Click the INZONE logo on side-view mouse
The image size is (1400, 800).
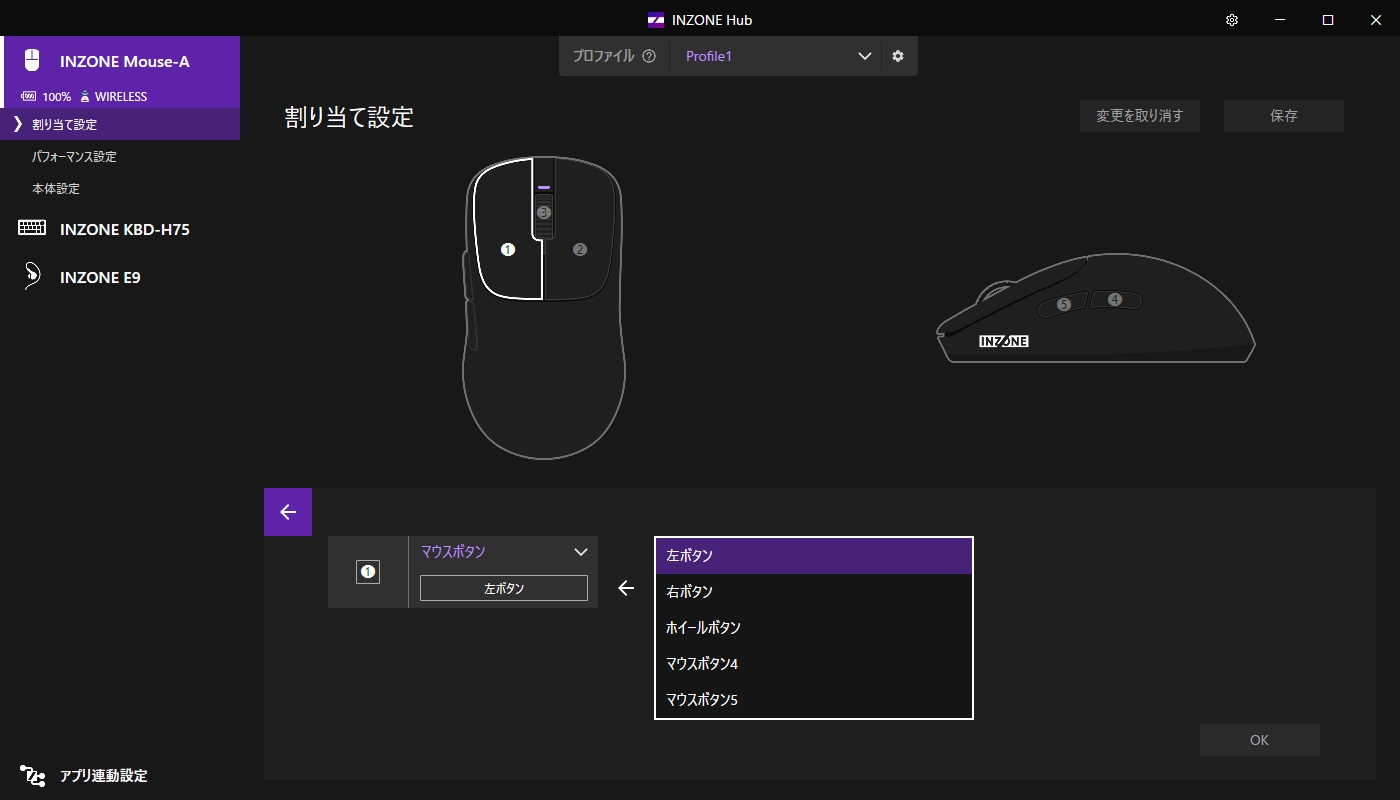click(x=1004, y=341)
